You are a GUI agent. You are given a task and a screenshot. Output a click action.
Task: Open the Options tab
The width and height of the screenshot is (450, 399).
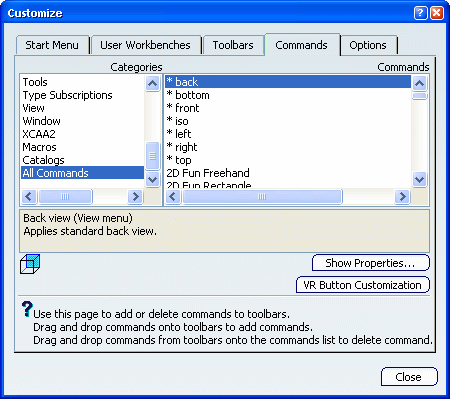368,45
